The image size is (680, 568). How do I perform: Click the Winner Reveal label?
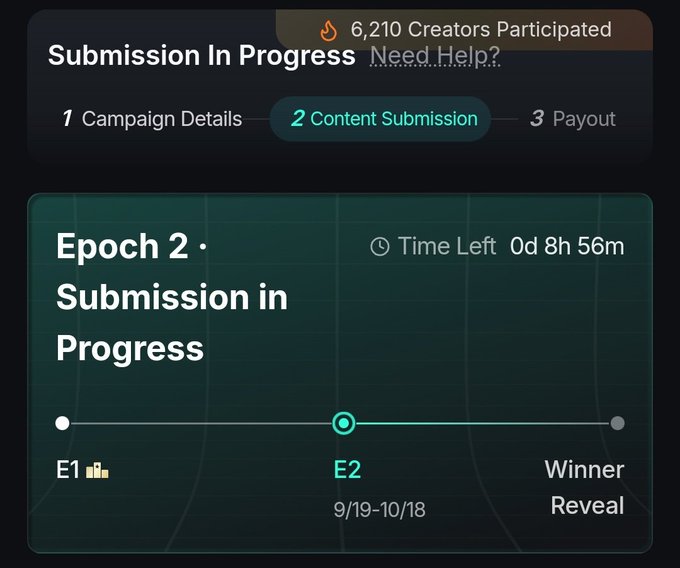(x=585, y=487)
